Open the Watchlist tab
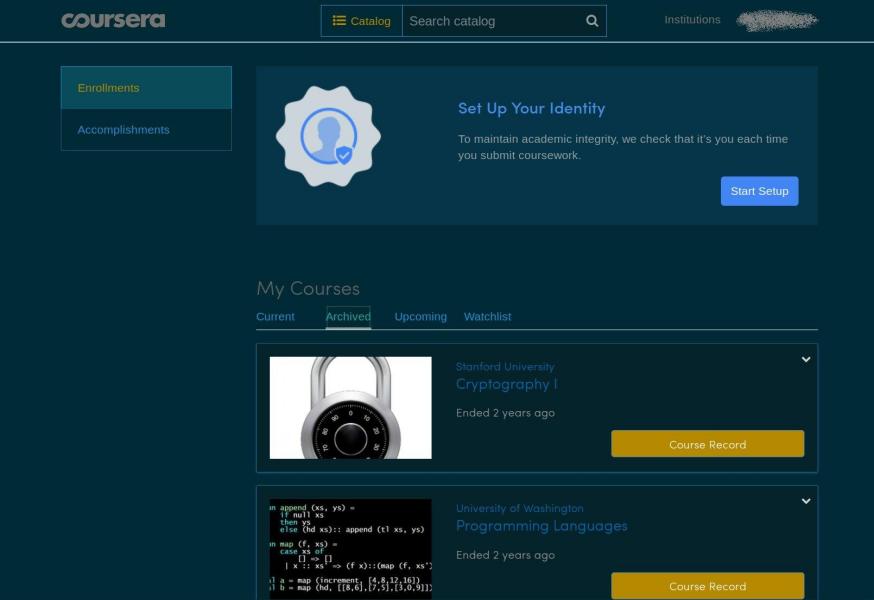Image resolution: width=874 pixels, height=600 pixels. (487, 316)
